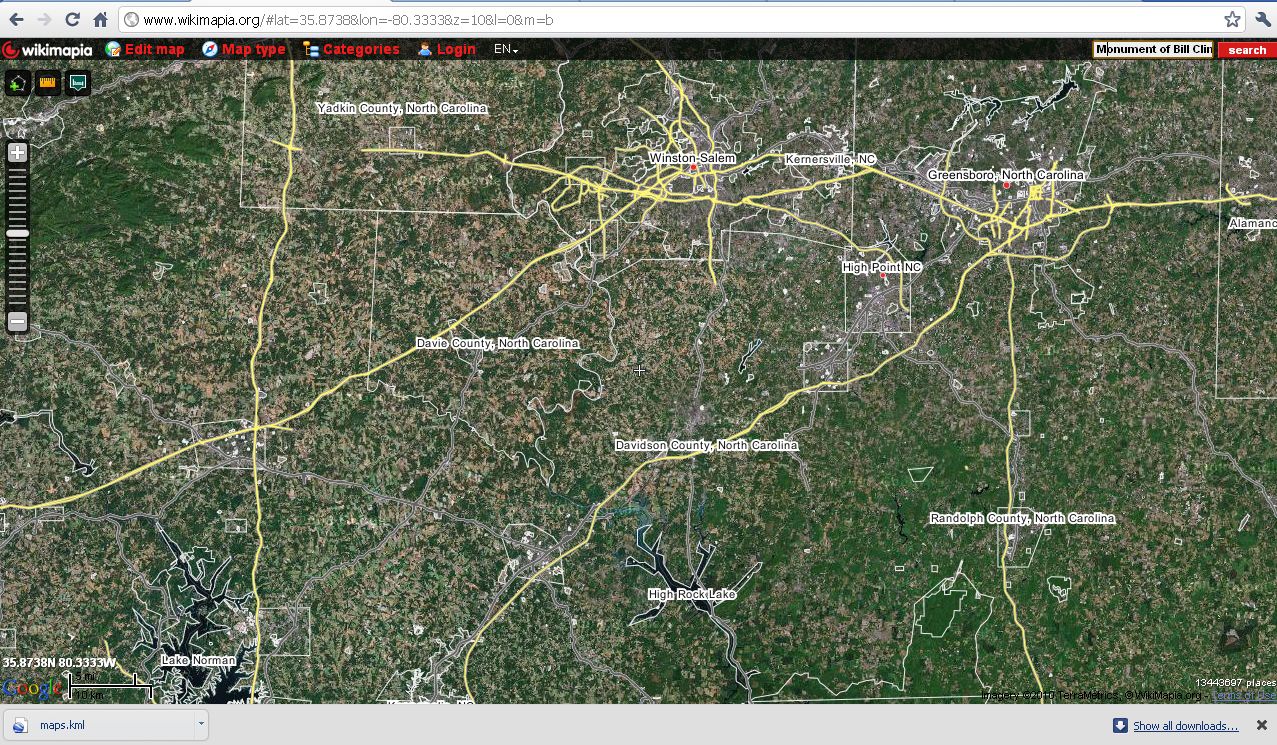1277x745 pixels.
Task: Bookmark this page with the star
Action: pos(1232,19)
